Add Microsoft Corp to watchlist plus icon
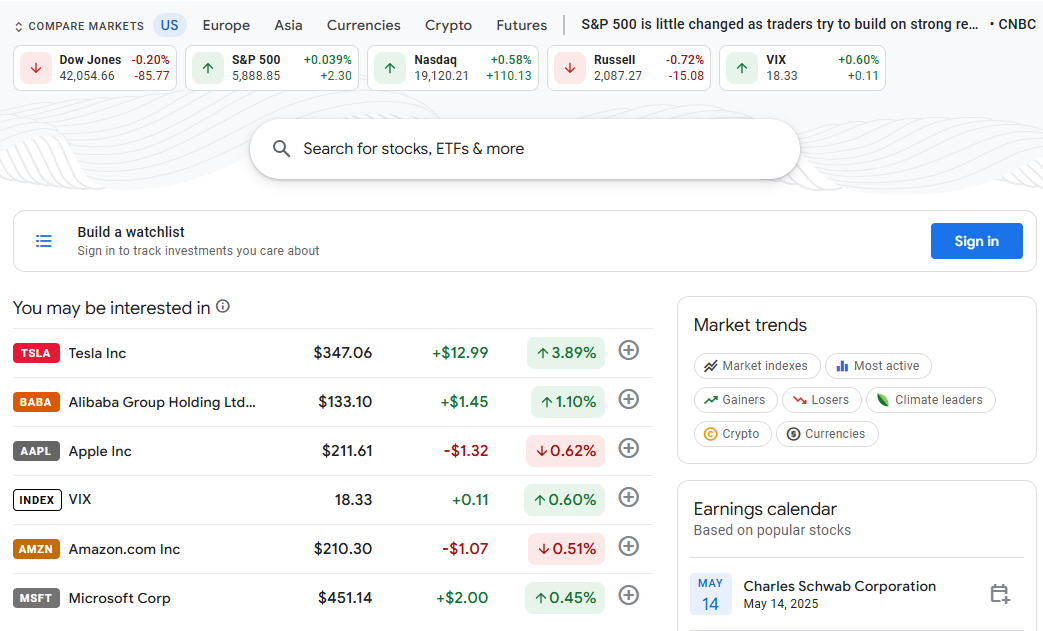This screenshot has width=1043, height=631. (x=629, y=595)
